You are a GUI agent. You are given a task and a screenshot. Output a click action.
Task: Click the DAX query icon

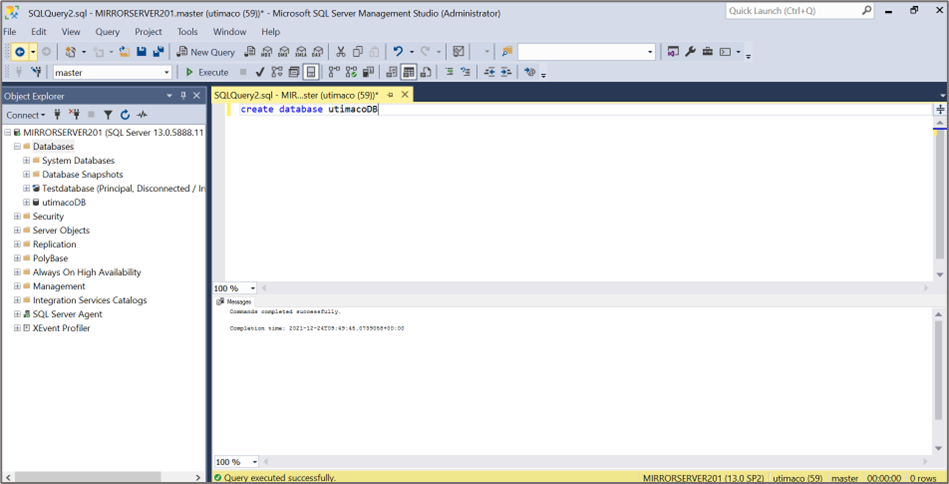(x=318, y=52)
